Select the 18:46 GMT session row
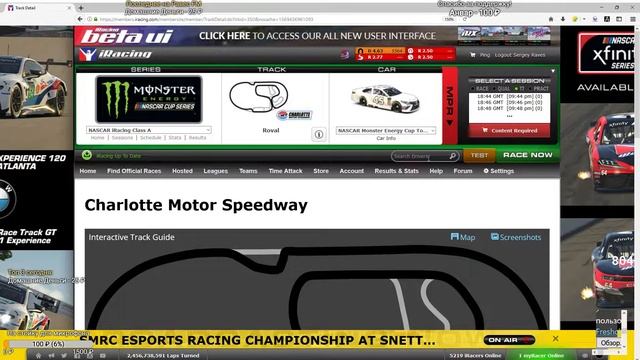640x360 pixels. pos(509,102)
